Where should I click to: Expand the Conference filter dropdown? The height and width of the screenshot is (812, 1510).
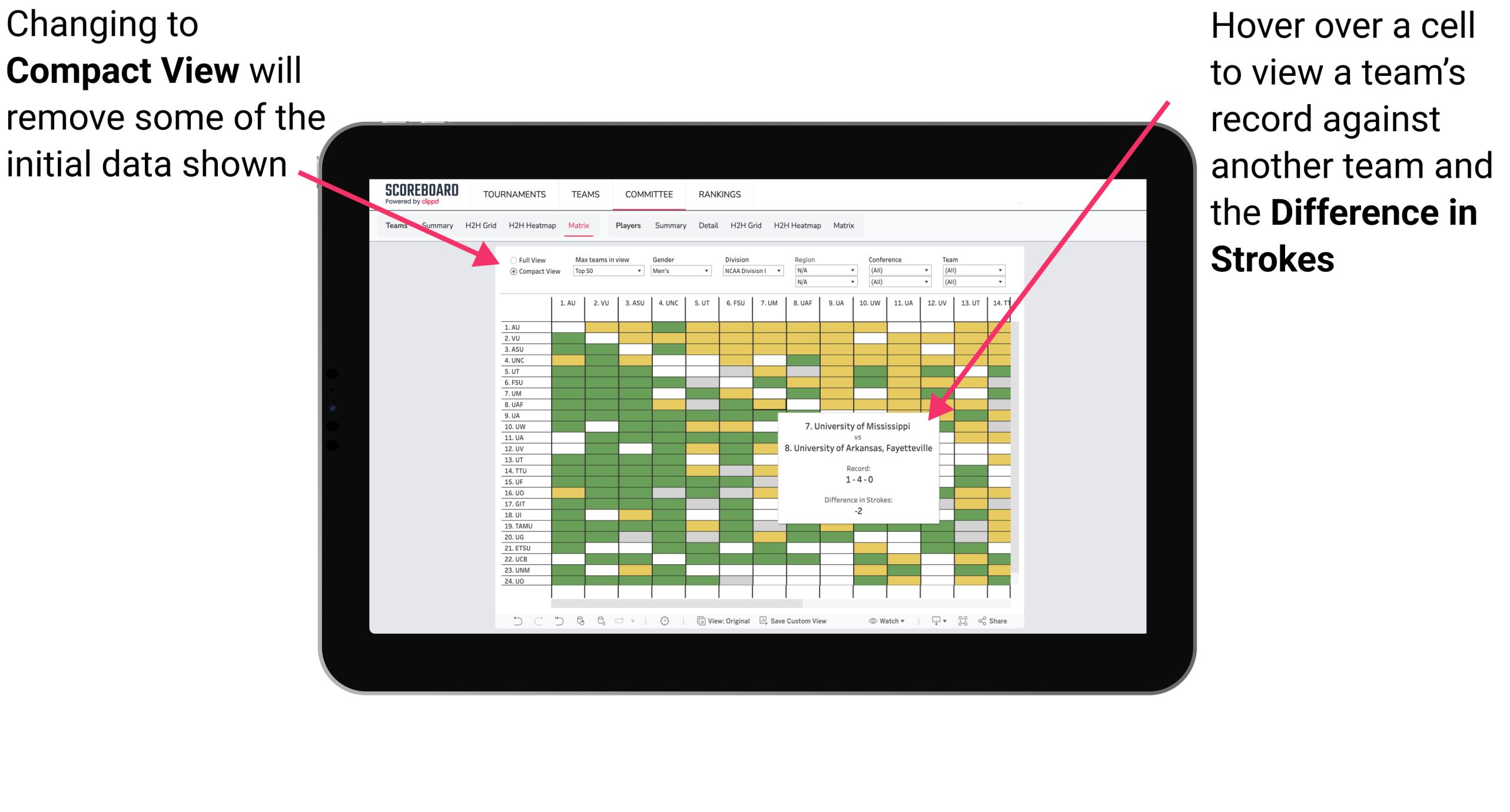[925, 269]
